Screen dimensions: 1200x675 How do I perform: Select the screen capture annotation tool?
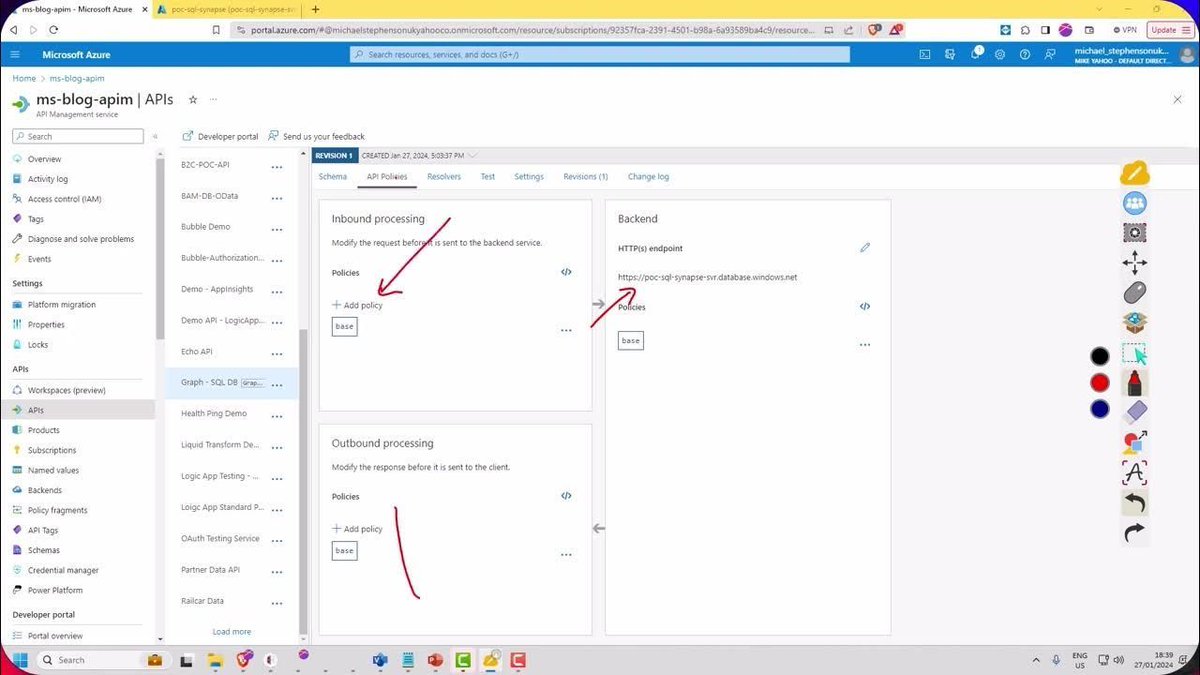pos(1134,233)
